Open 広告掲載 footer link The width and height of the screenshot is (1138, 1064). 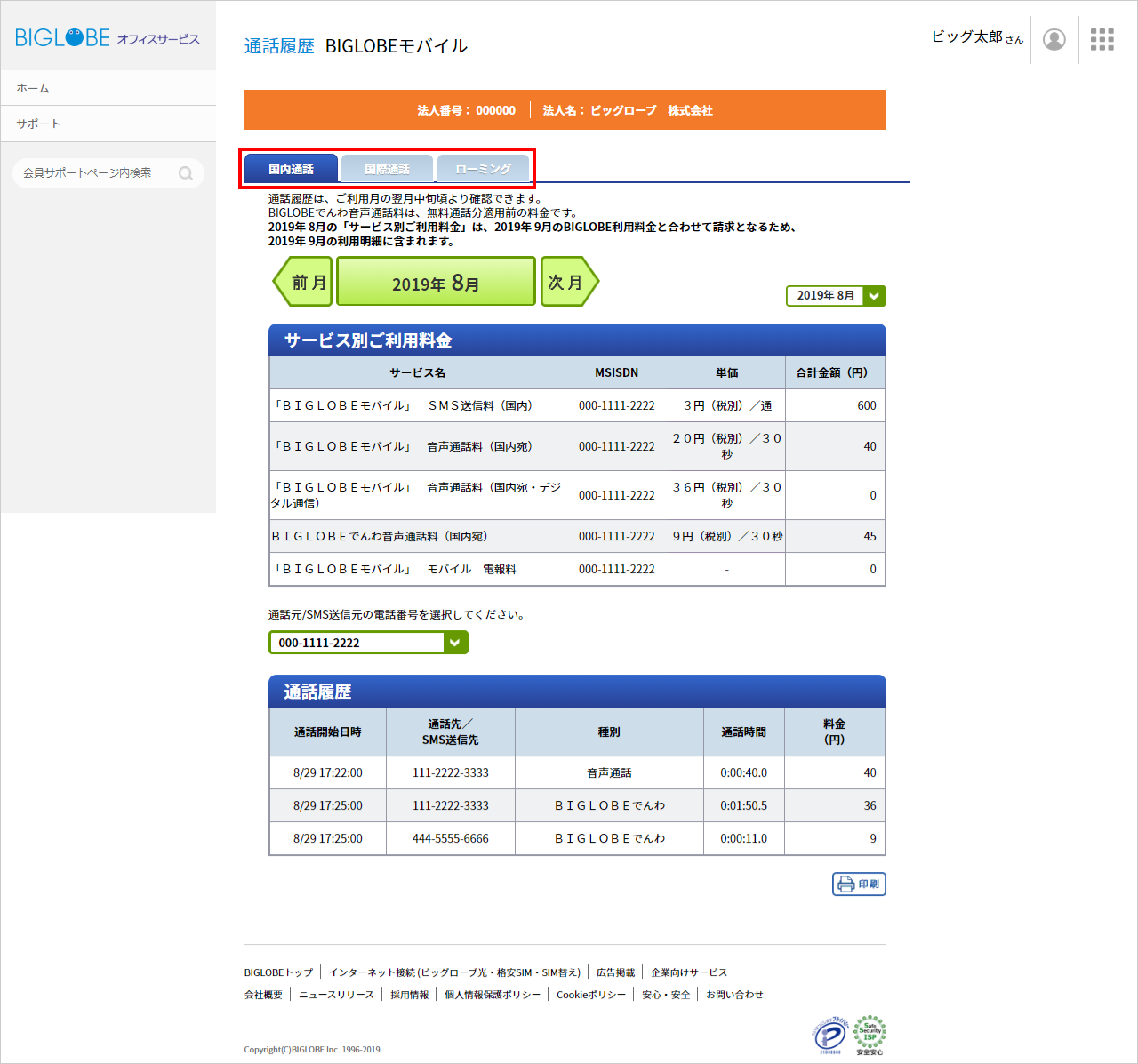(615, 972)
